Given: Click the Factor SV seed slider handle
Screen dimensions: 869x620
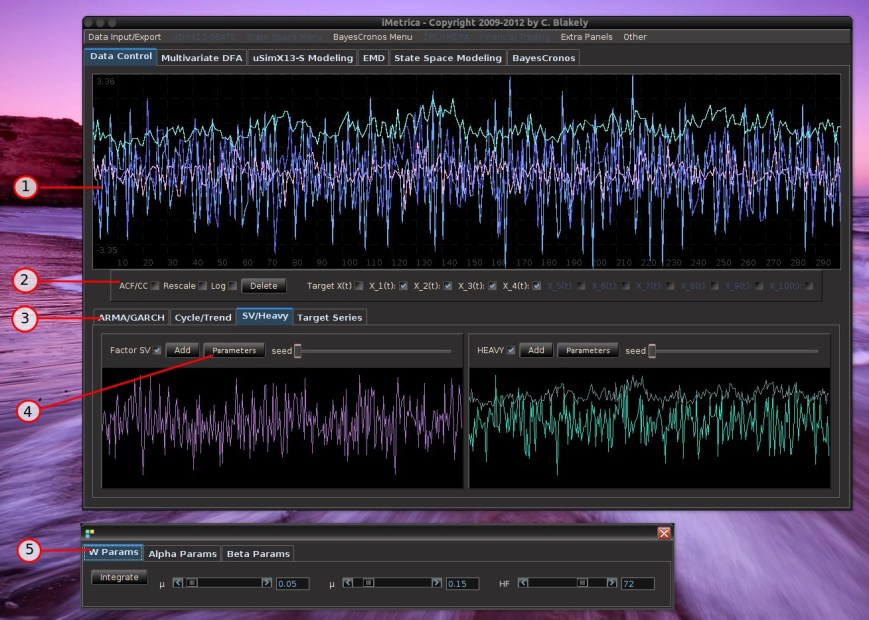Looking at the screenshot, I should point(298,351).
